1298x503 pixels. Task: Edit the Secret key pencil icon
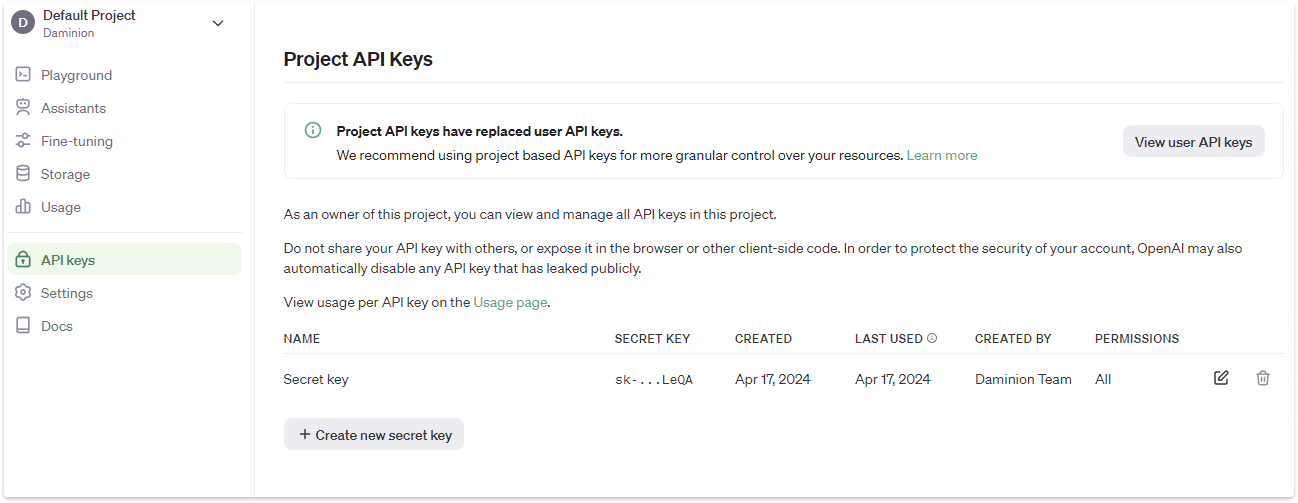1221,378
